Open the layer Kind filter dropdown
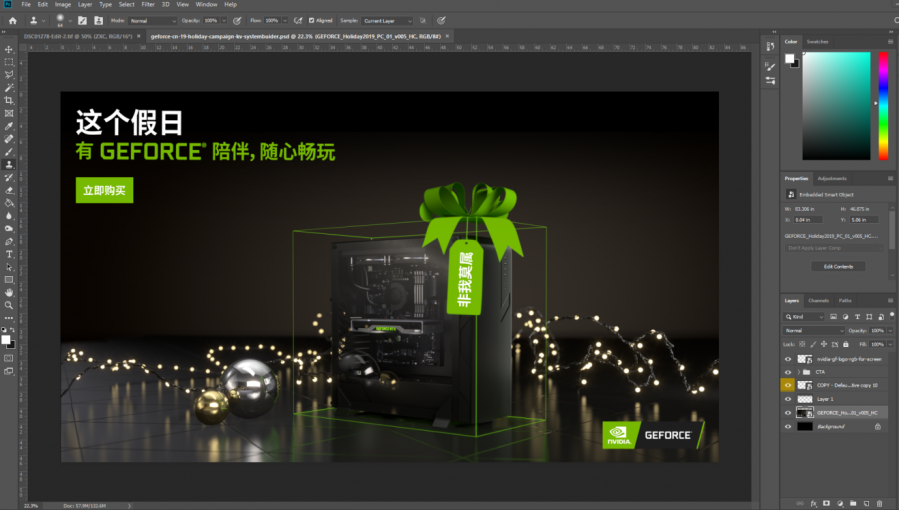Image resolution: width=899 pixels, height=510 pixels. [804, 317]
